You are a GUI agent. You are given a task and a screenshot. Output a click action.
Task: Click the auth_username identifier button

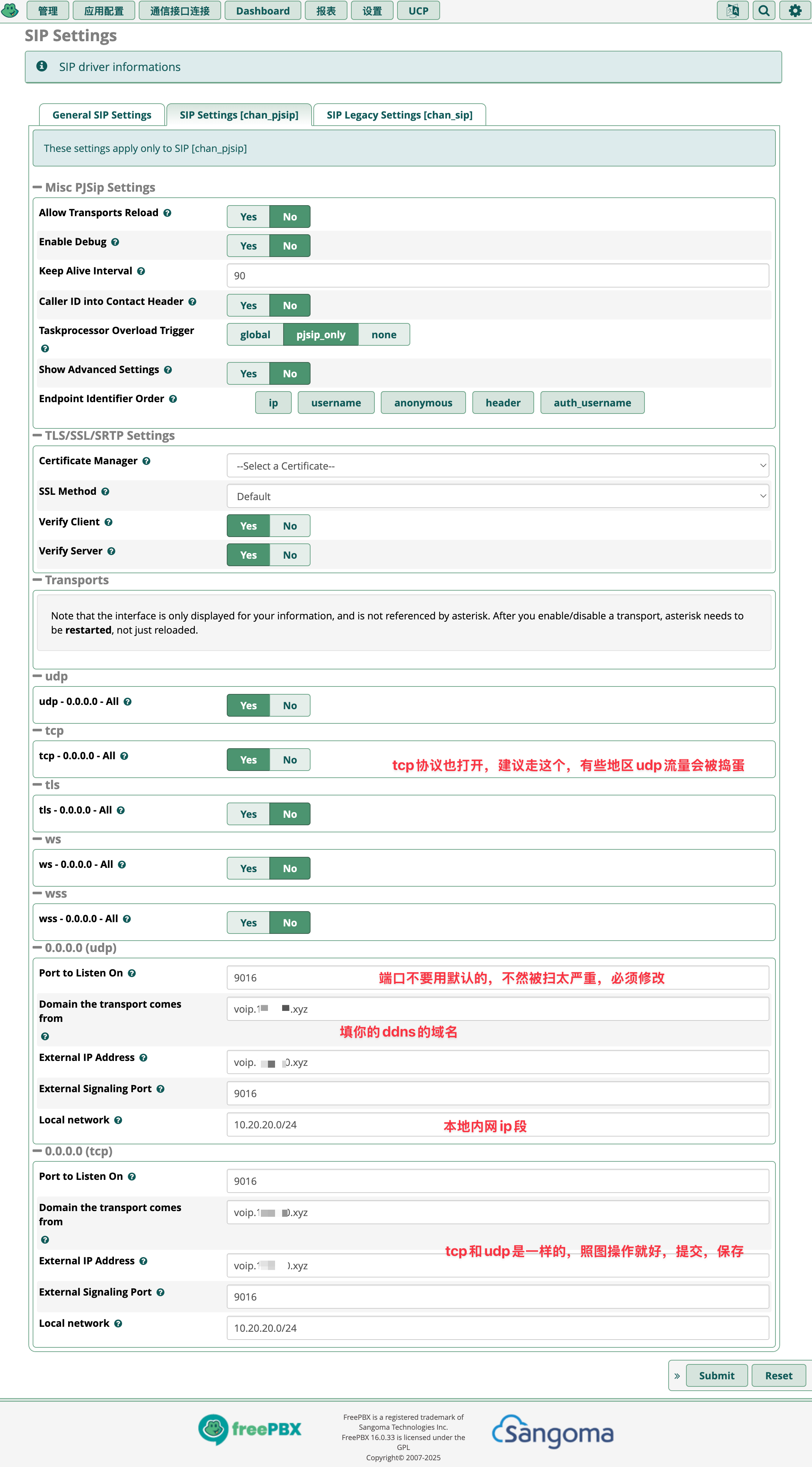tap(592, 403)
